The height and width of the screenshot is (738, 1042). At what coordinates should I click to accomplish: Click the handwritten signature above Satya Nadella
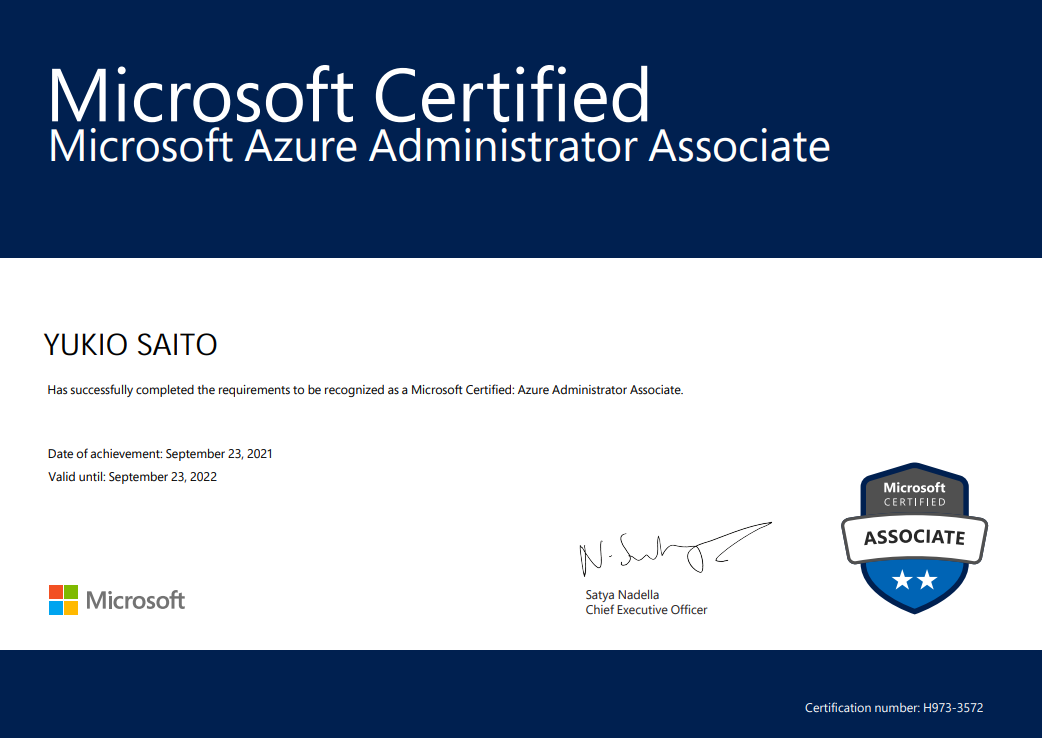tap(672, 547)
